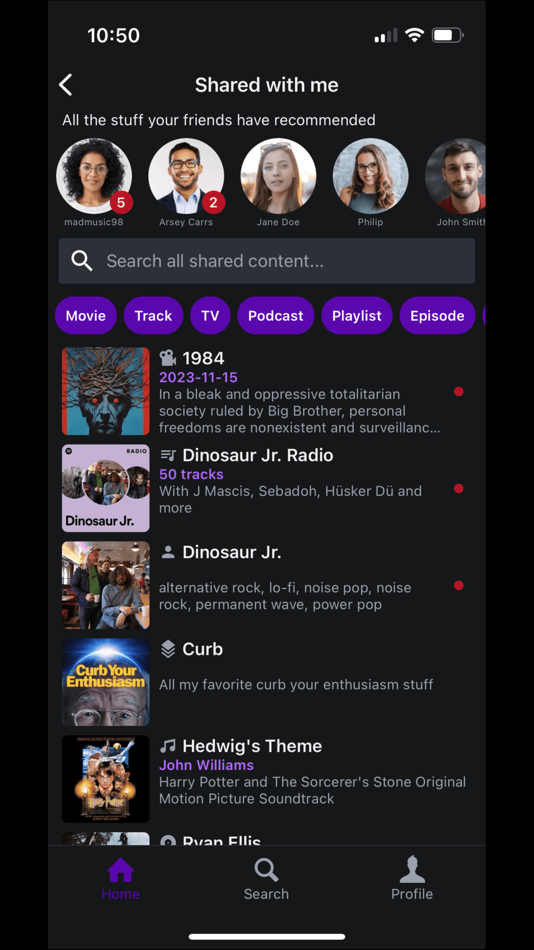Click the red unread dot on 1984
The image size is (534, 950).
coord(459,392)
